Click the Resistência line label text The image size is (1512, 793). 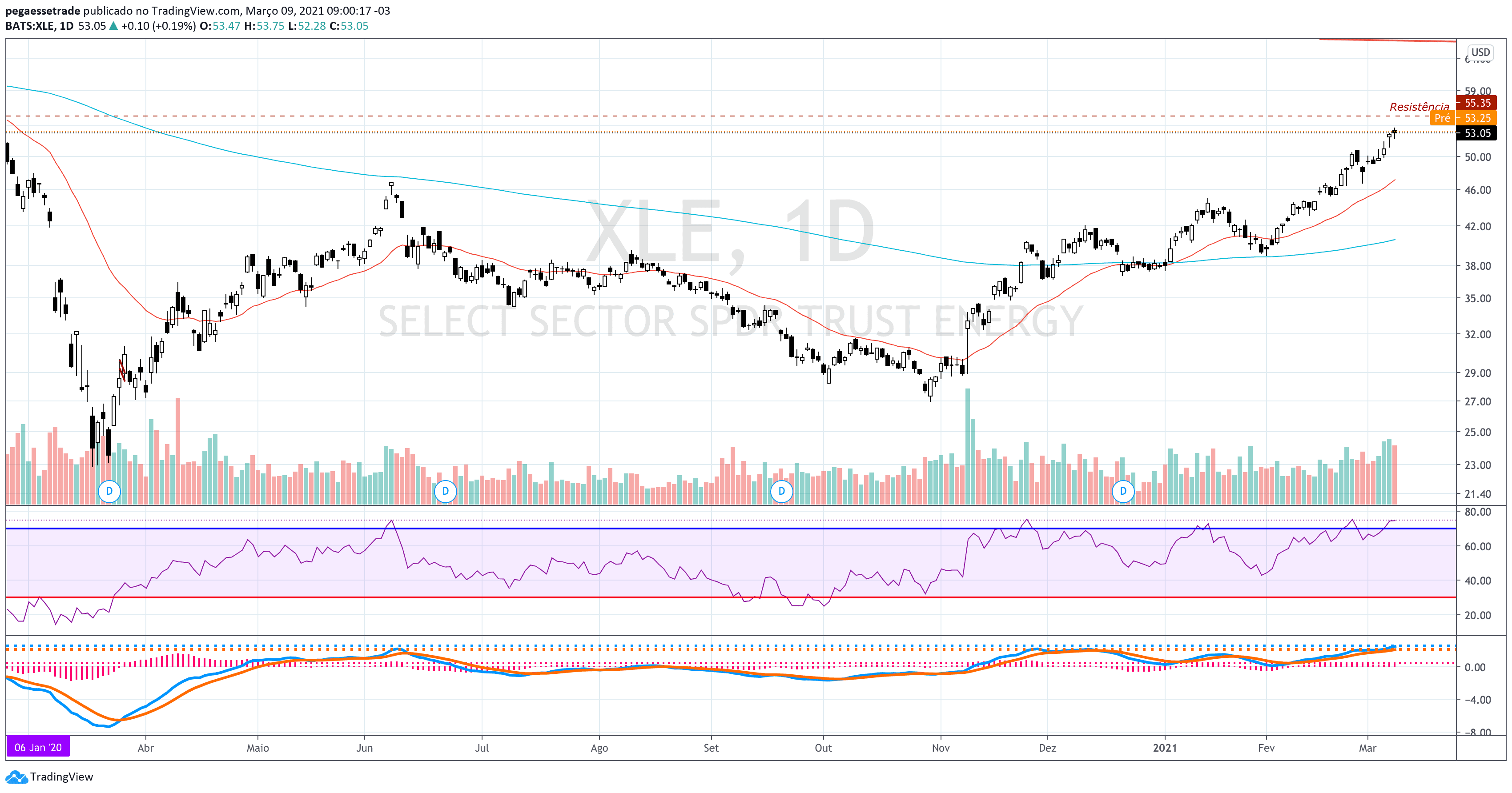point(1419,107)
